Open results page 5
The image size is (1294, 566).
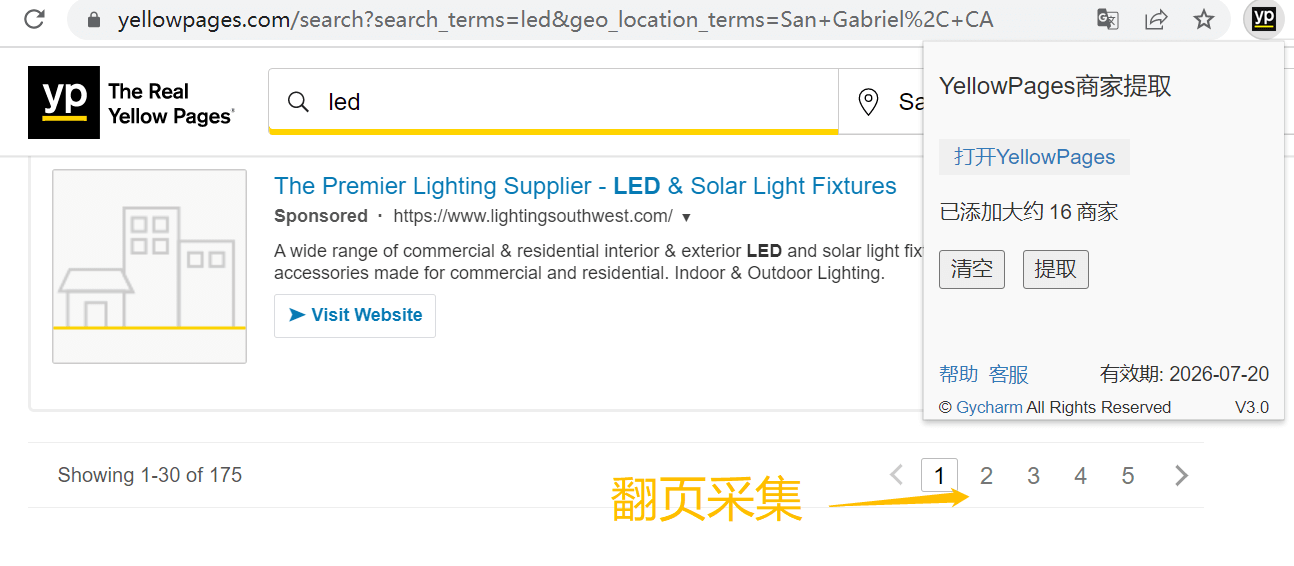[1128, 476]
